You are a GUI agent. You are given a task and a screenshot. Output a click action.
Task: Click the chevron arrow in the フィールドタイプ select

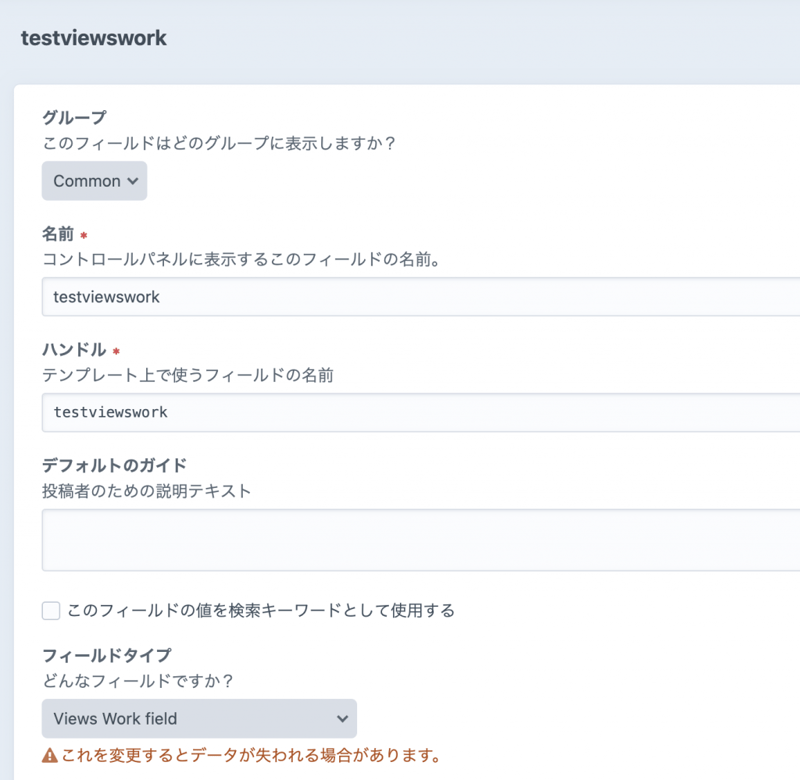[x=342, y=718]
